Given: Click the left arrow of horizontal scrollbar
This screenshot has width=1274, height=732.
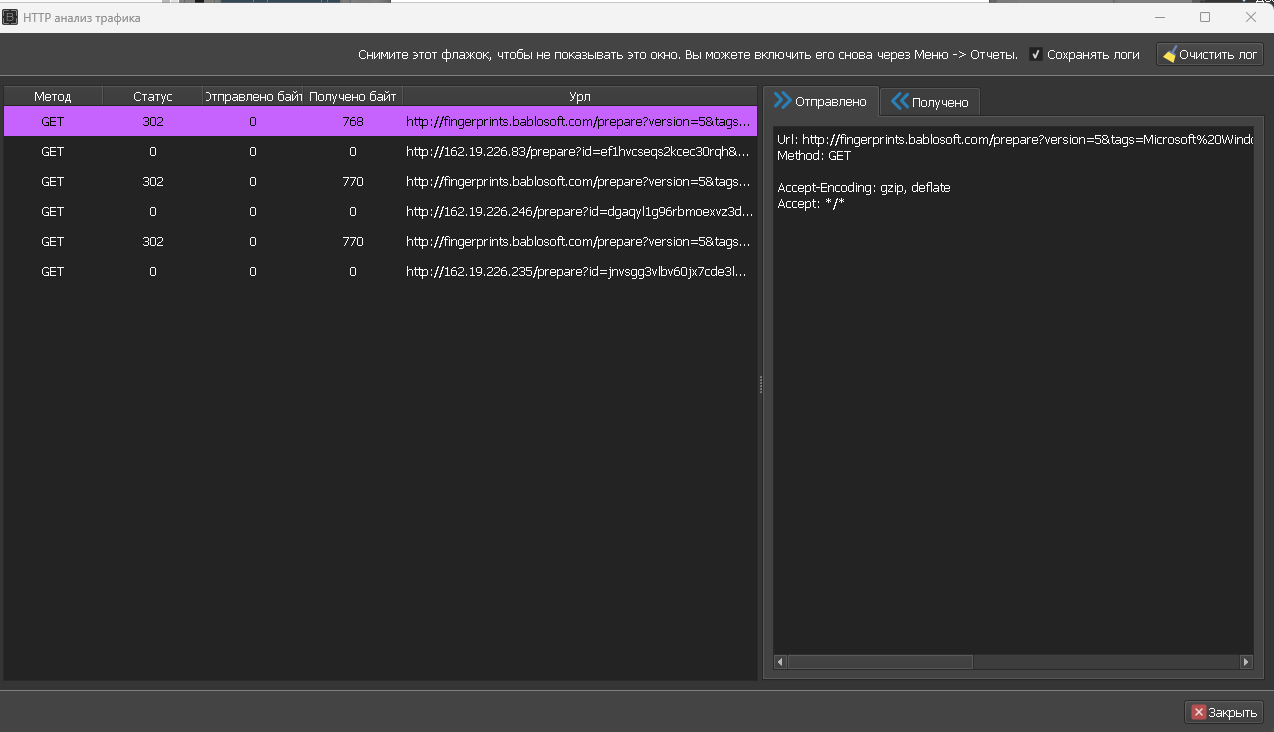Looking at the screenshot, I should pyautogui.click(x=781, y=662).
